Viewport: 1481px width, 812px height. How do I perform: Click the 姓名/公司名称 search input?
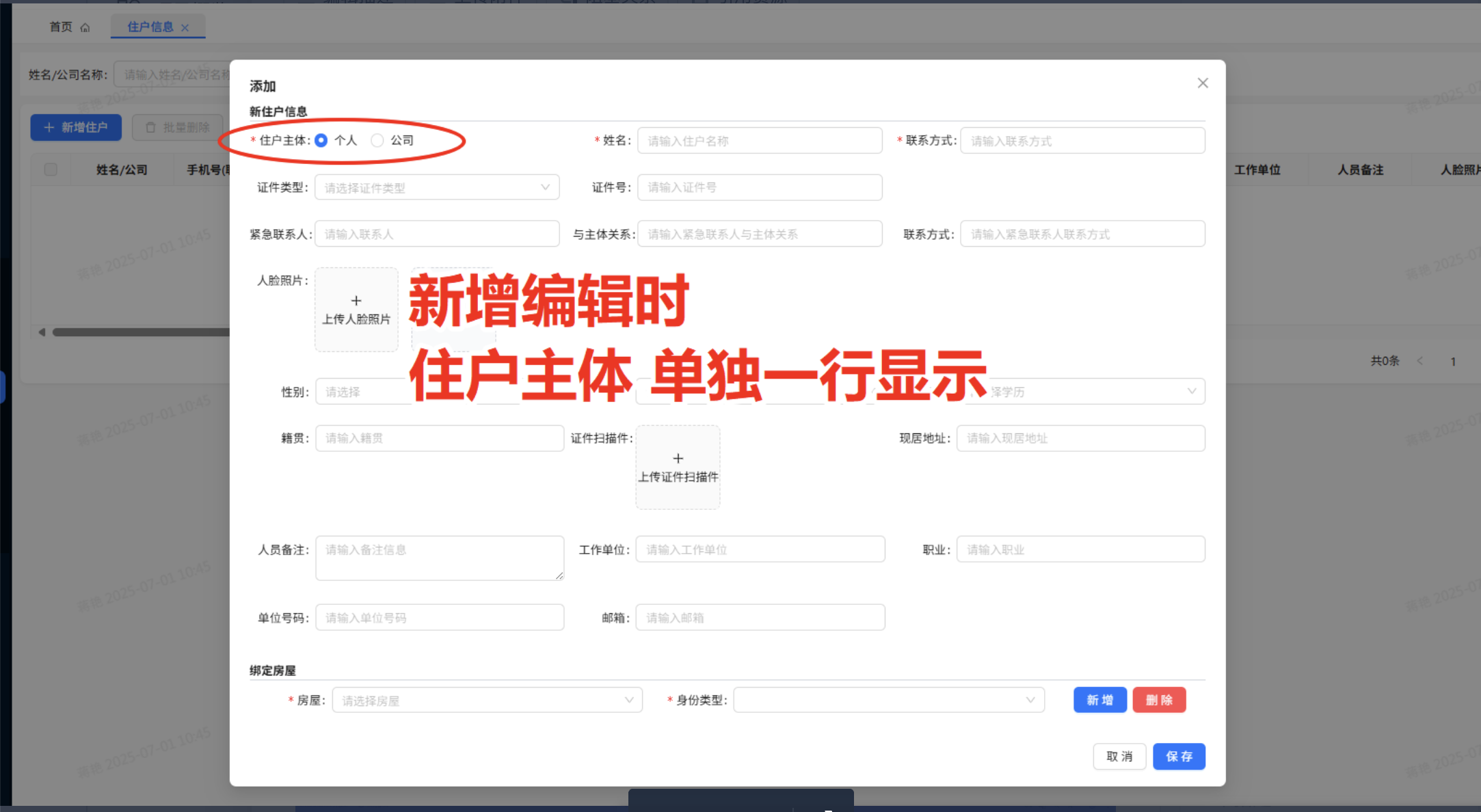(x=172, y=75)
